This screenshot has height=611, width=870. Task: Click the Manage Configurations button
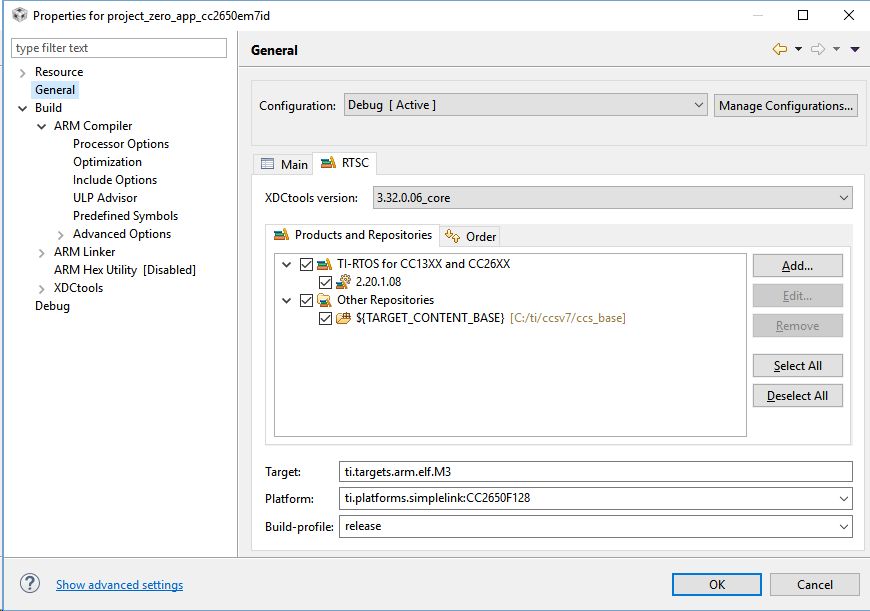pyautogui.click(x=785, y=105)
